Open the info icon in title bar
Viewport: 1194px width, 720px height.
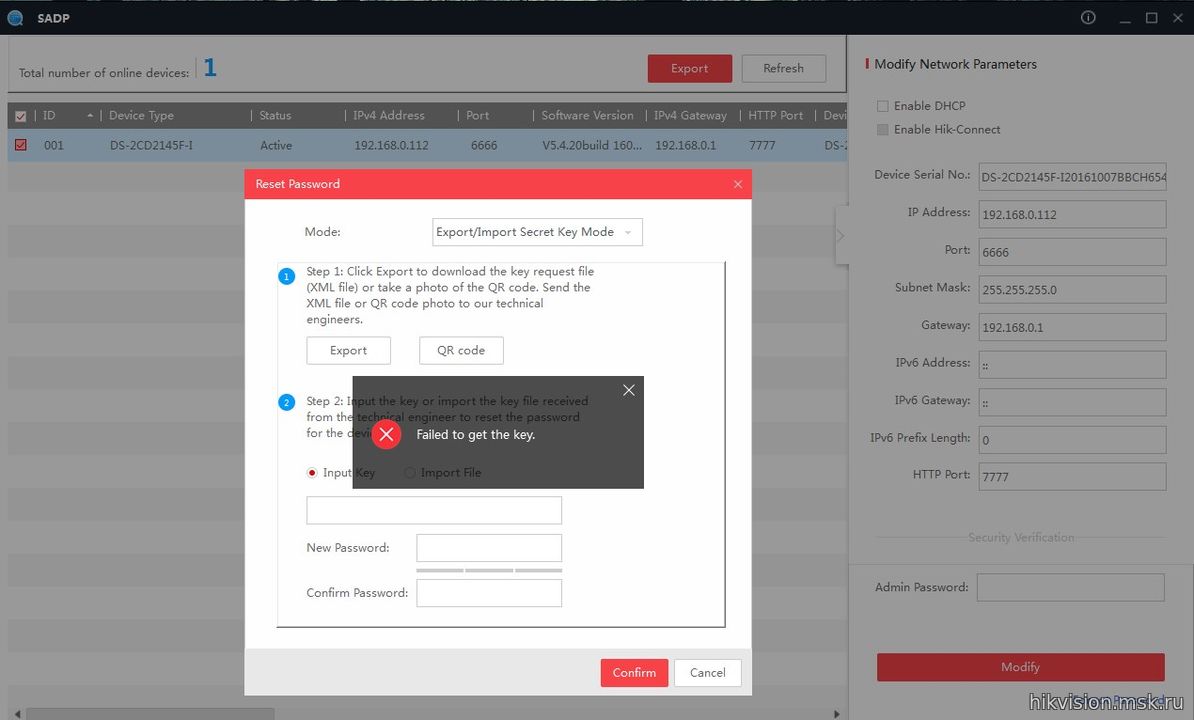point(1088,18)
